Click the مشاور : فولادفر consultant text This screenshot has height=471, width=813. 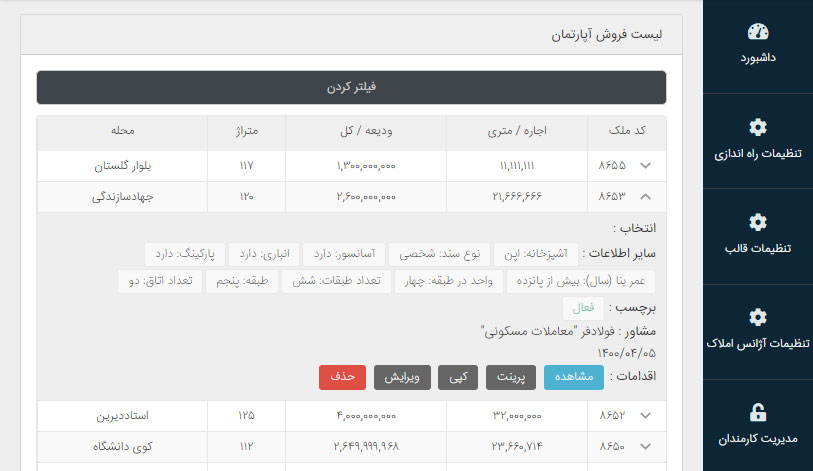[x=568, y=331]
